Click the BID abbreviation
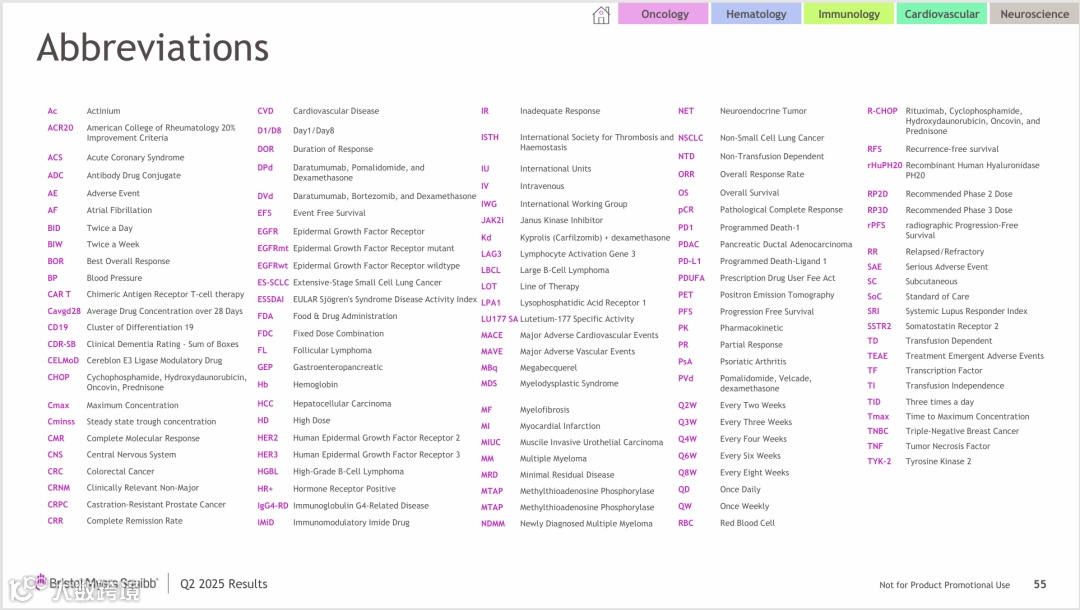 (54, 228)
